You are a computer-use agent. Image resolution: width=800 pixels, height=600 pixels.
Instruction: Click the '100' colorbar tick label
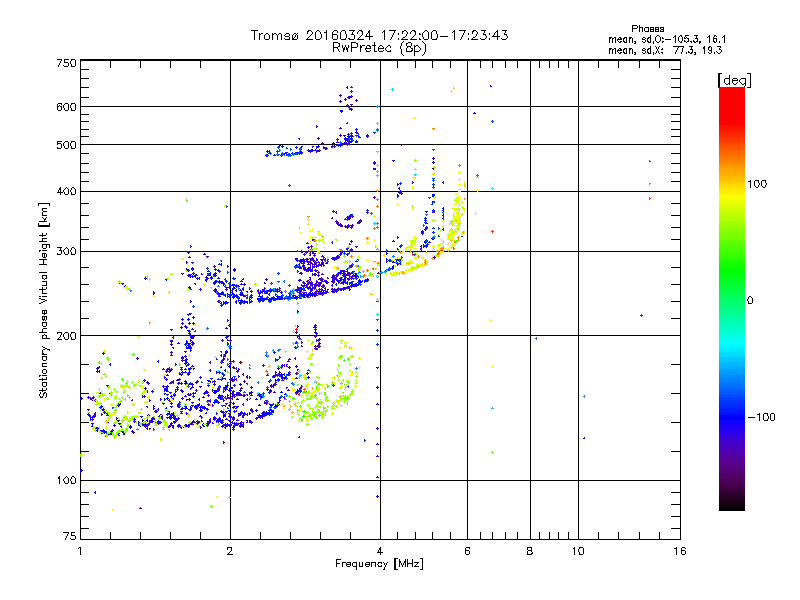point(757,184)
